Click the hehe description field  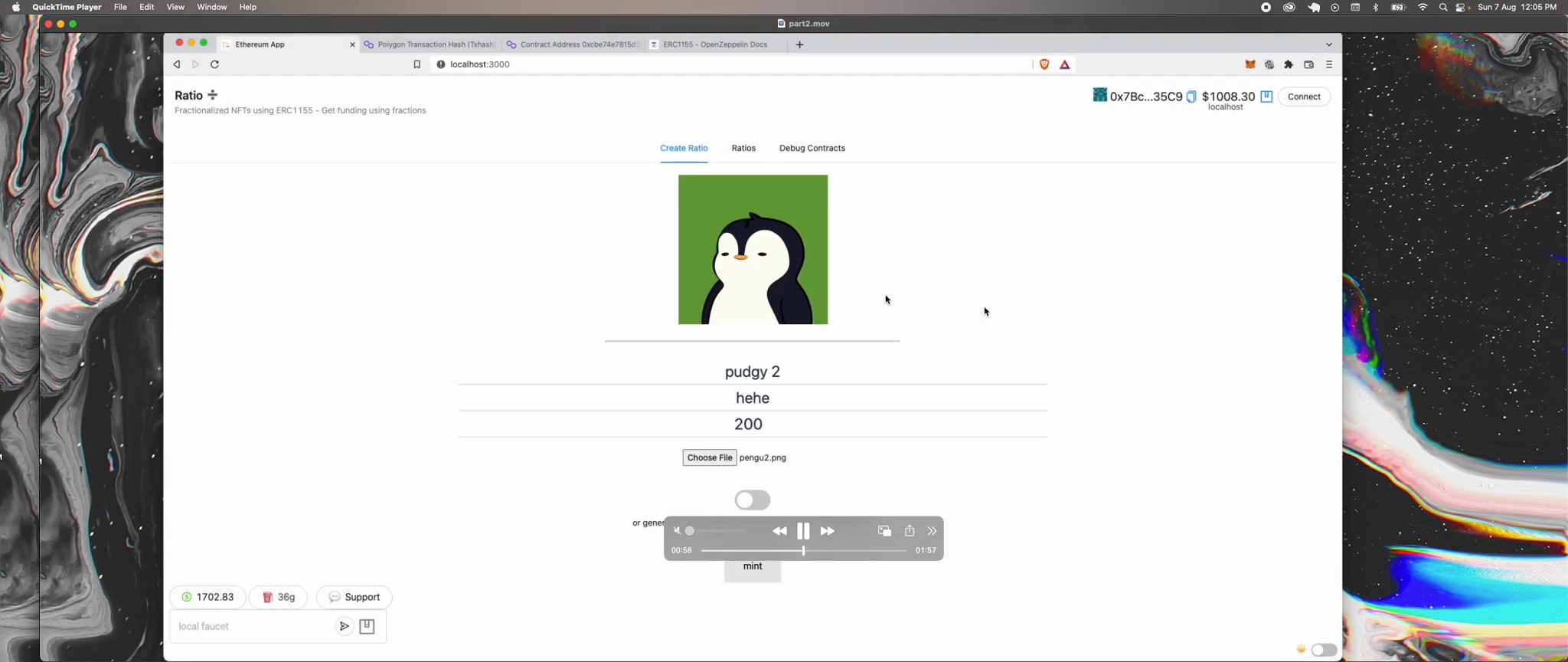coord(753,398)
